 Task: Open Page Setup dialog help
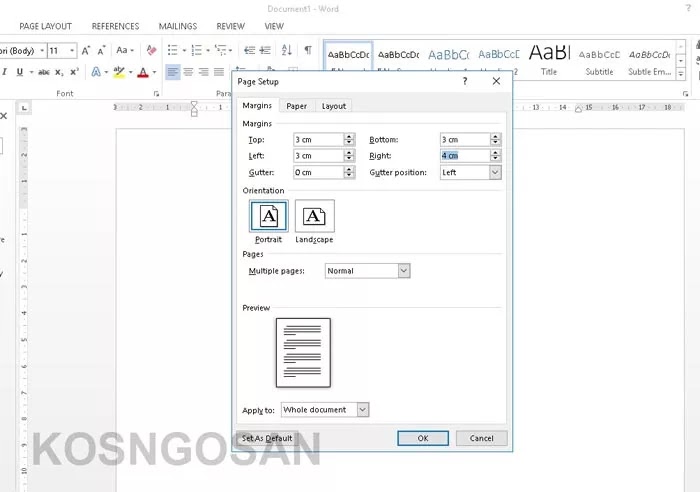click(465, 81)
